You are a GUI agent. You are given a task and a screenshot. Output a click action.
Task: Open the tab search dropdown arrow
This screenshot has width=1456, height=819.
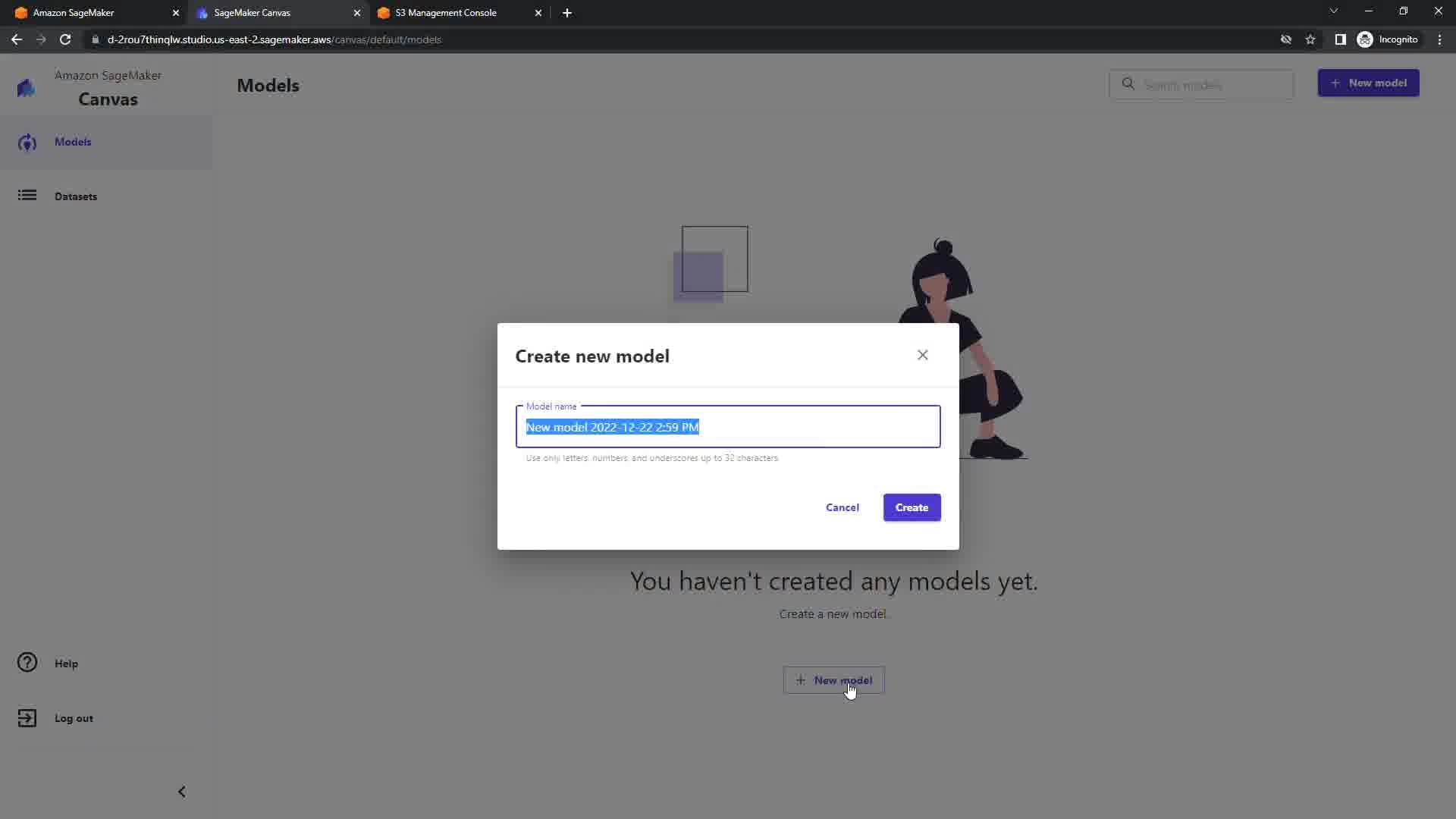tap(1334, 11)
